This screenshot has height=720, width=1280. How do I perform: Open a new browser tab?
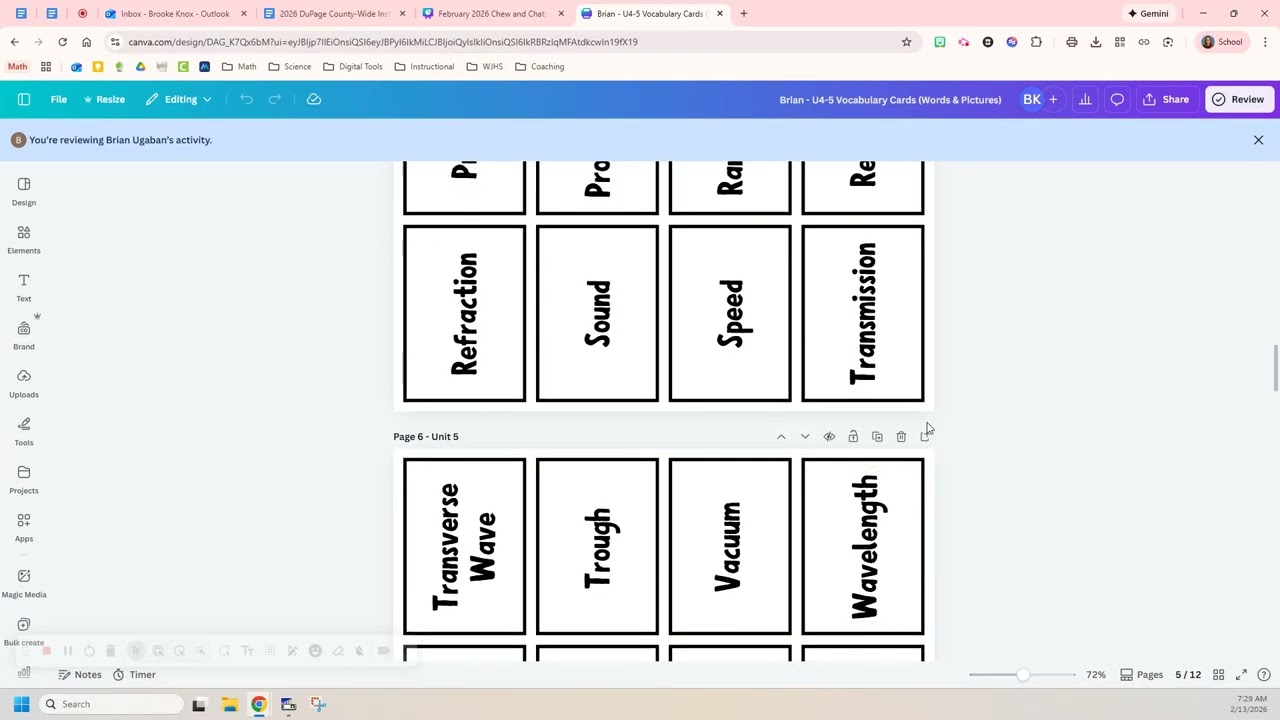743,14
